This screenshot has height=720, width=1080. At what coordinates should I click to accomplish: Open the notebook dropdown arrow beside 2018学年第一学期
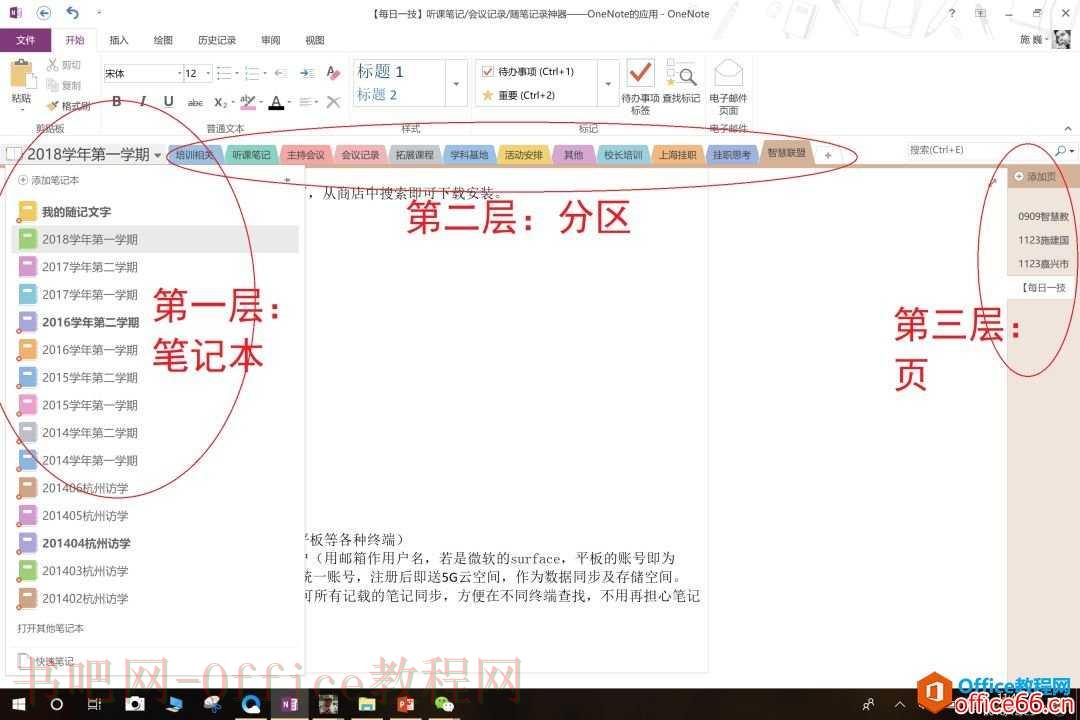158,155
